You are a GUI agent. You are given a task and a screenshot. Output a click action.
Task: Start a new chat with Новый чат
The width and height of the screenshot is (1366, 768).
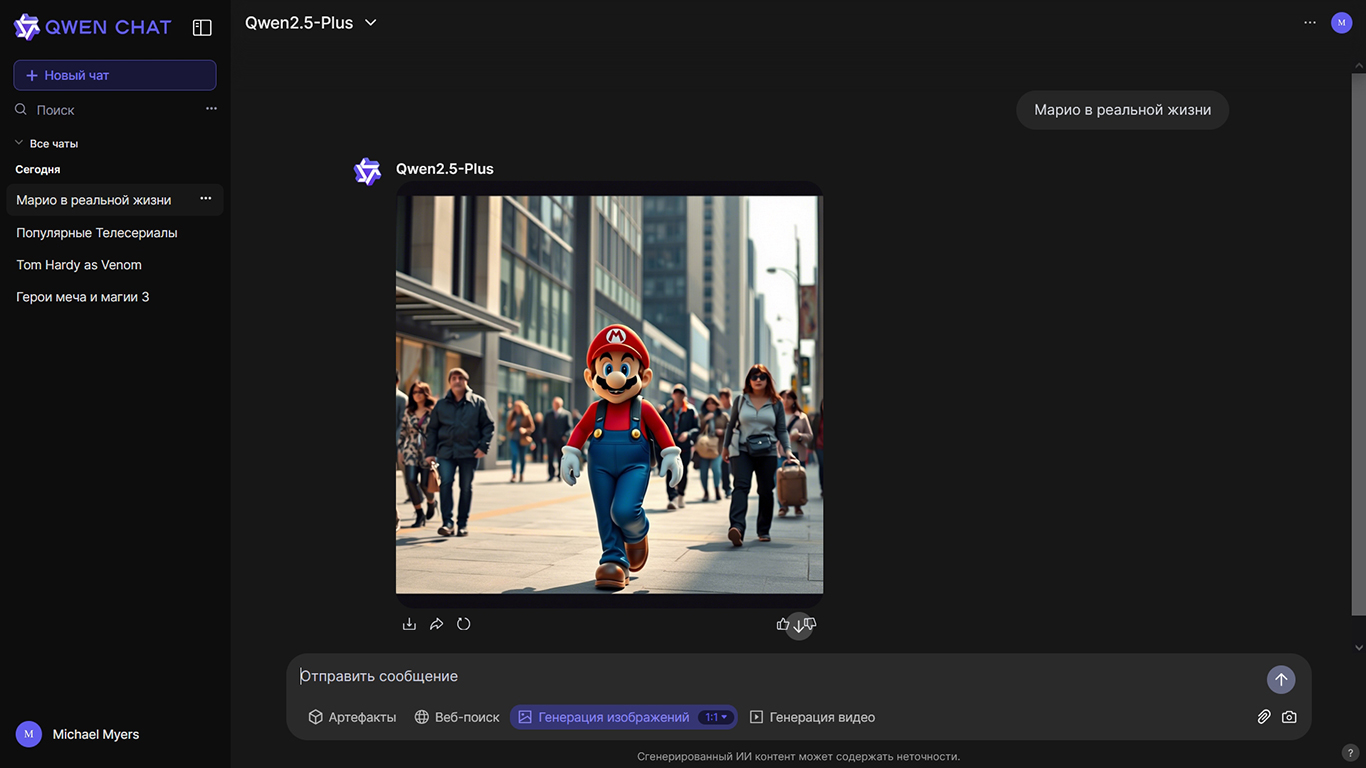tap(115, 75)
